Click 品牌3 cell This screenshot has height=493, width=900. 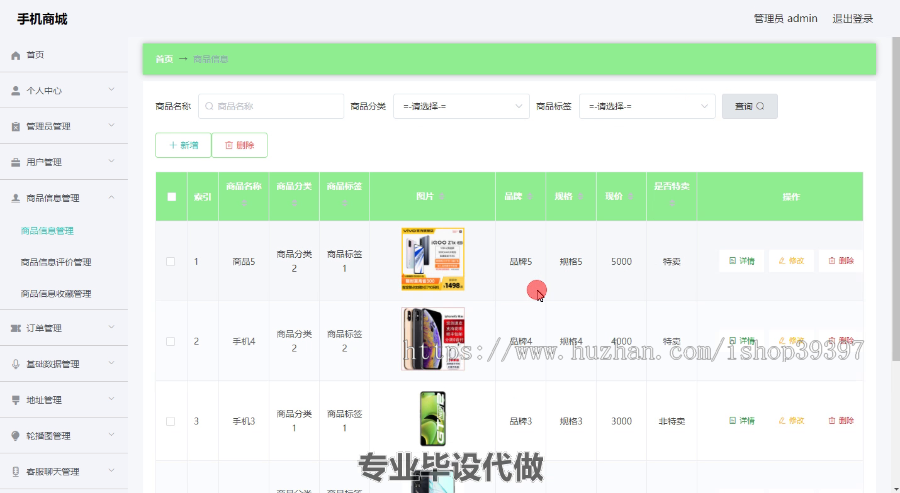click(x=521, y=421)
